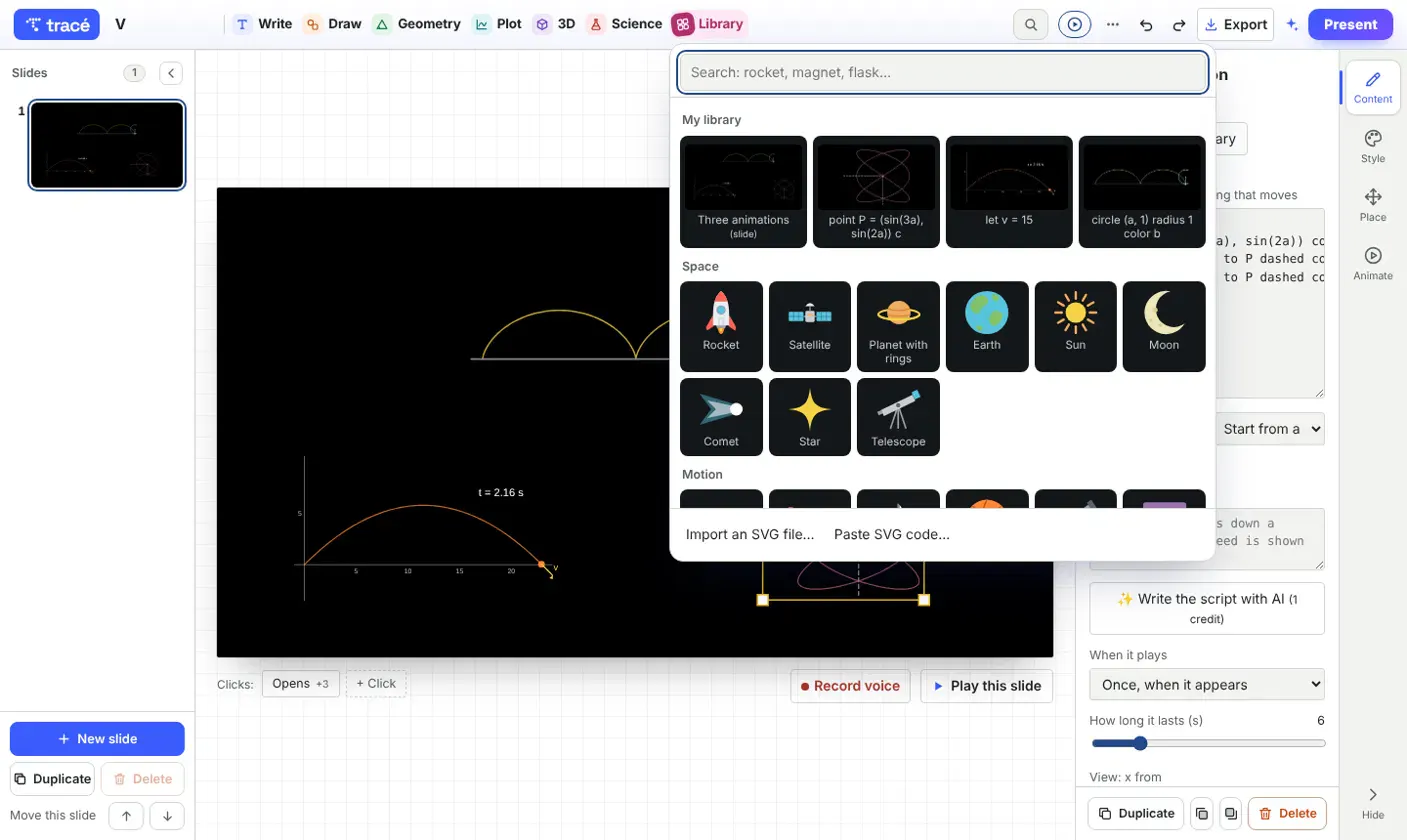Select the Moon library graphic
The image size is (1407, 840).
click(1164, 326)
